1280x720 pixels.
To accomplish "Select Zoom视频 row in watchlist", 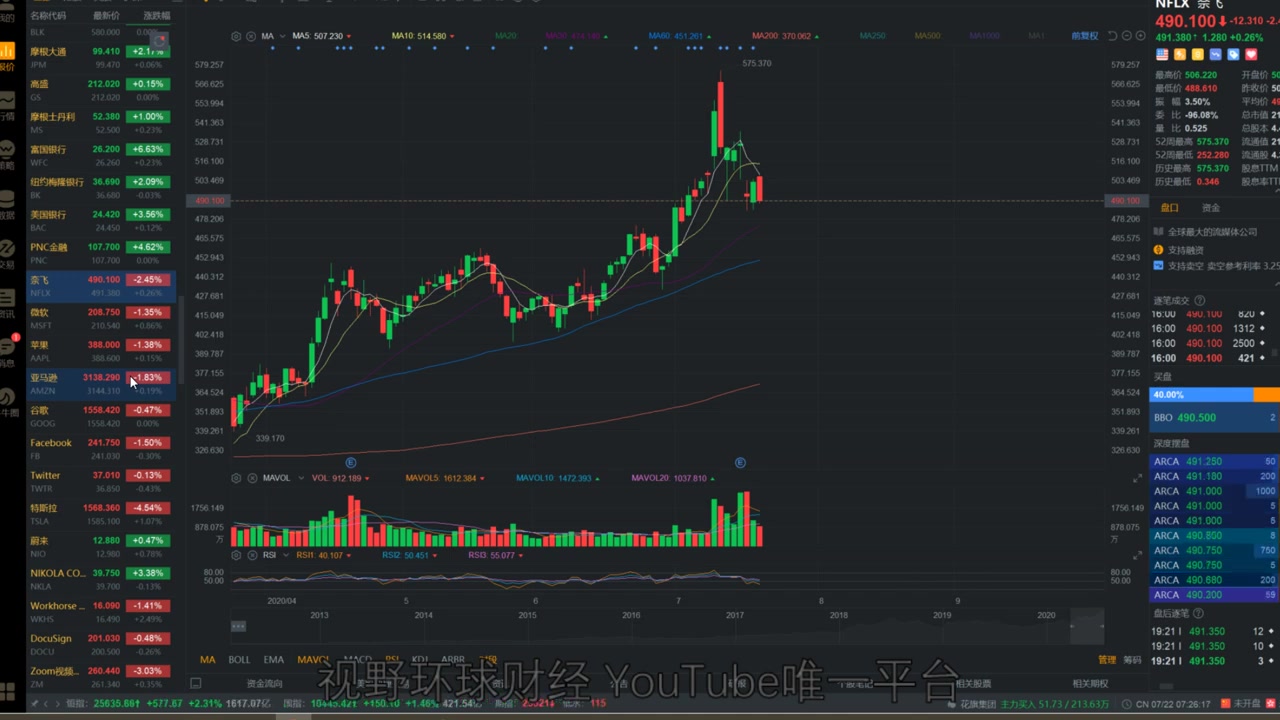I will point(101,676).
